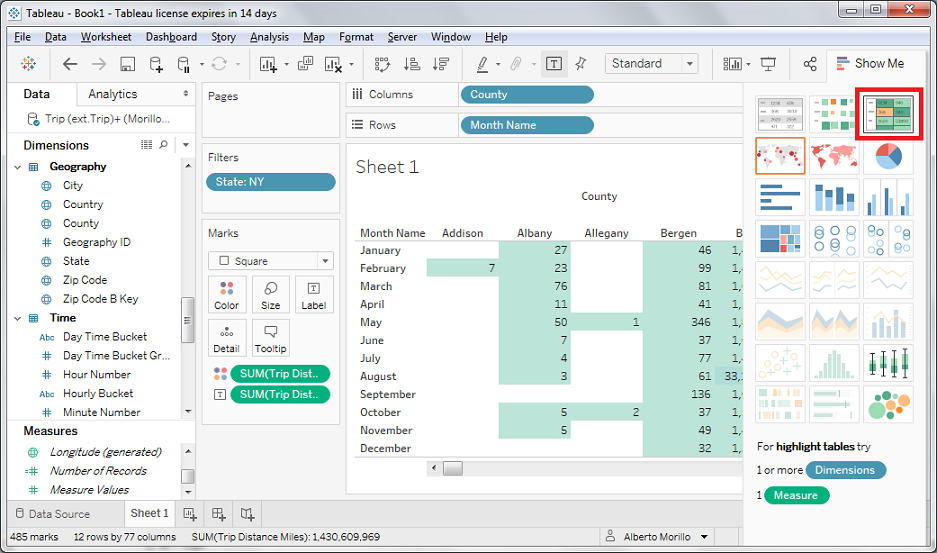The image size is (937, 553).
Task: Open the Data pane tab options arrows
Action: tap(186, 94)
